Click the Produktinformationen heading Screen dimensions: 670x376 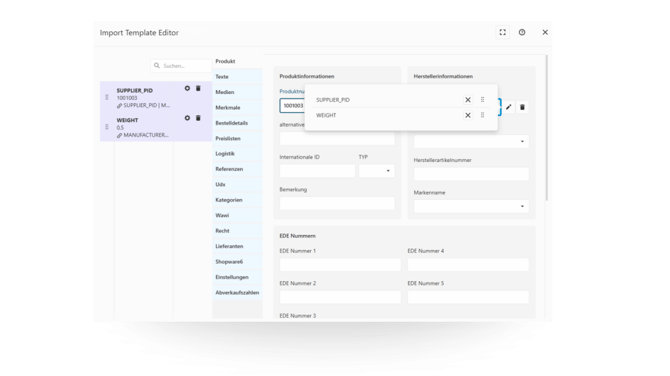[x=307, y=76]
